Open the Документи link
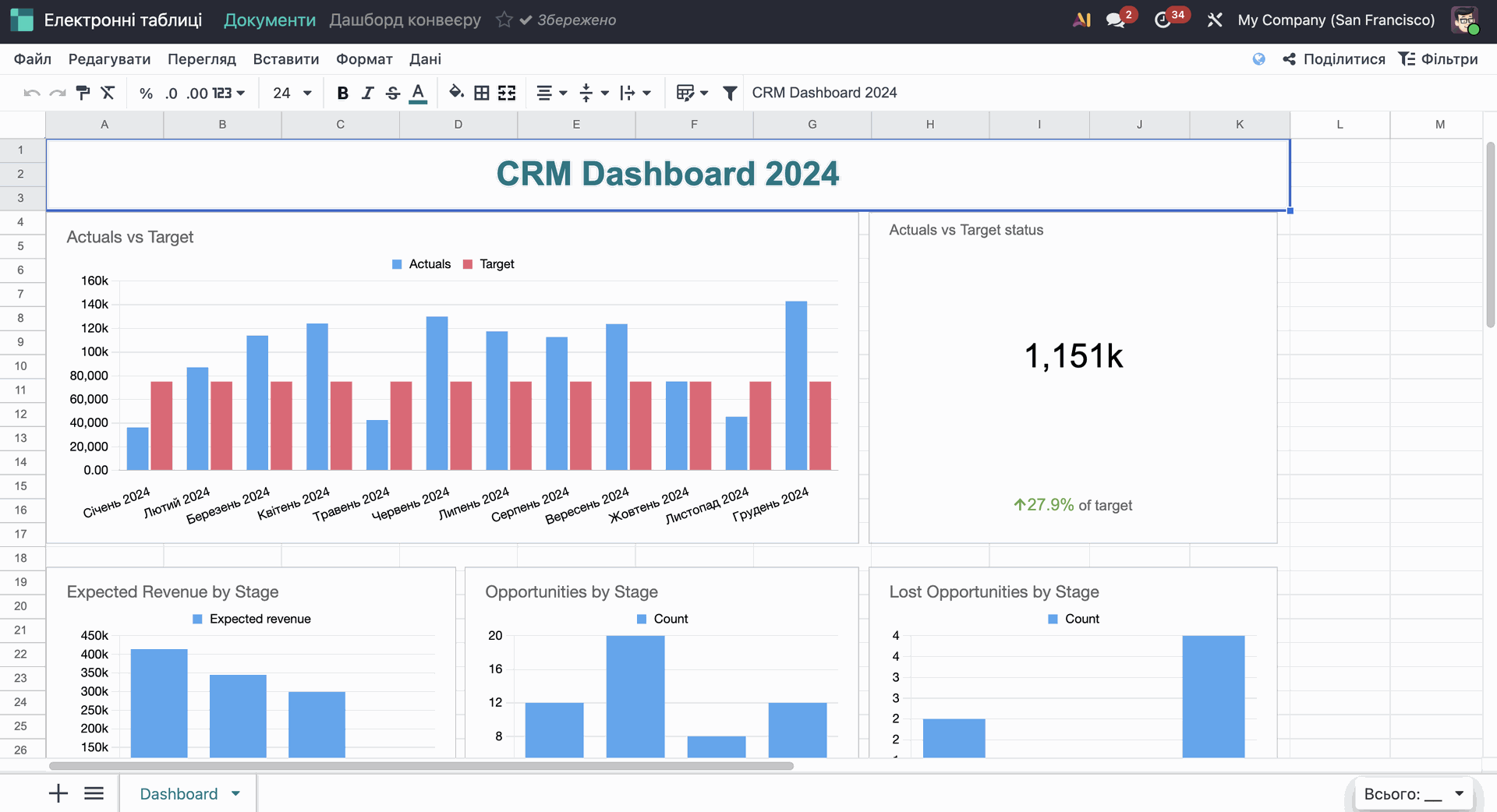 [270, 20]
